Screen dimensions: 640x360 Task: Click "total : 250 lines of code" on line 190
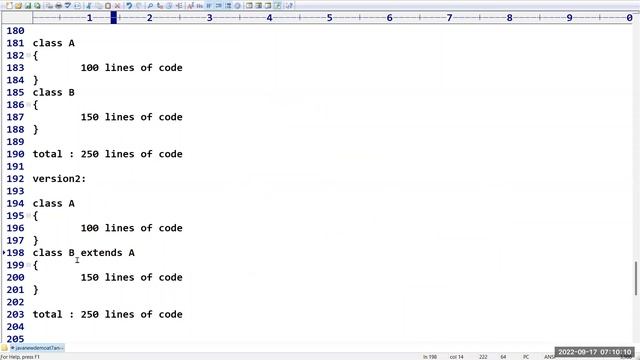click(108, 154)
